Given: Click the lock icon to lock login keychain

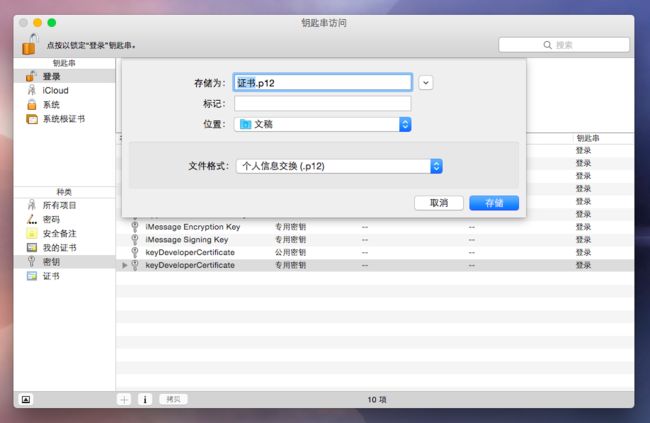Looking at the screenshot, I should tap(30, 44).
